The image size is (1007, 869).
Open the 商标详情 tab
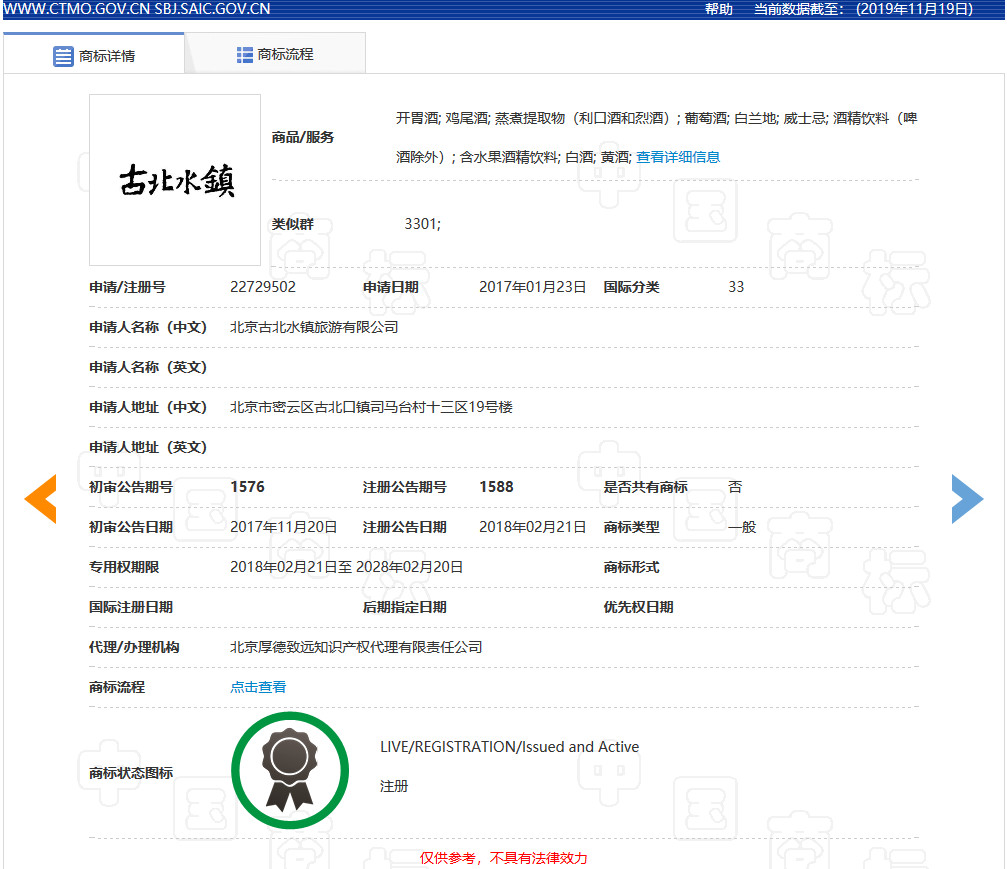94,54
